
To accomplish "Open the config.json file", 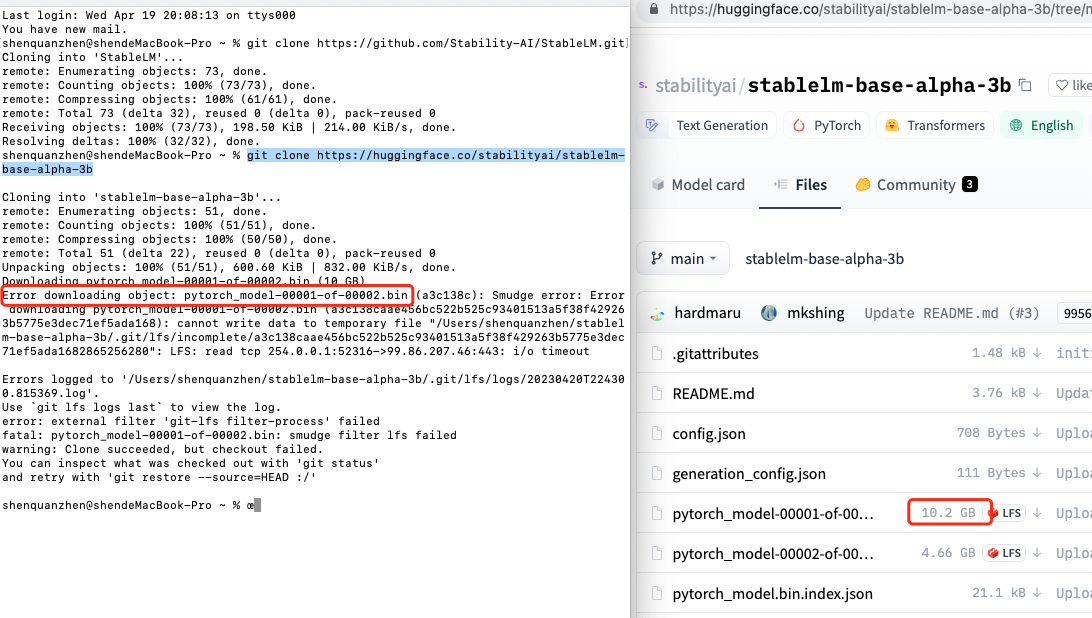I will (x=709, y=434).
